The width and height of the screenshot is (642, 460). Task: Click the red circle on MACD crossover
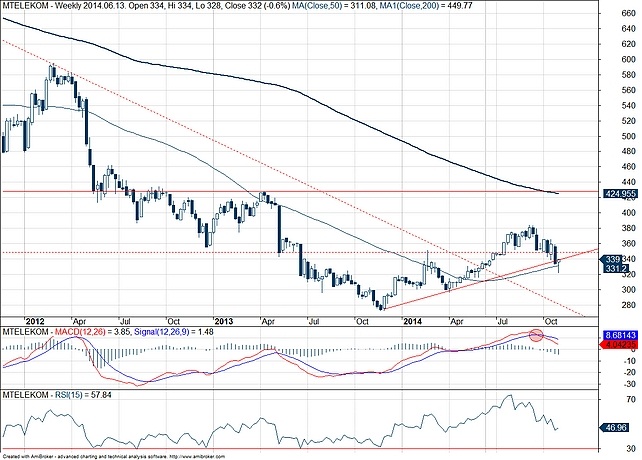tap(536, 335)
